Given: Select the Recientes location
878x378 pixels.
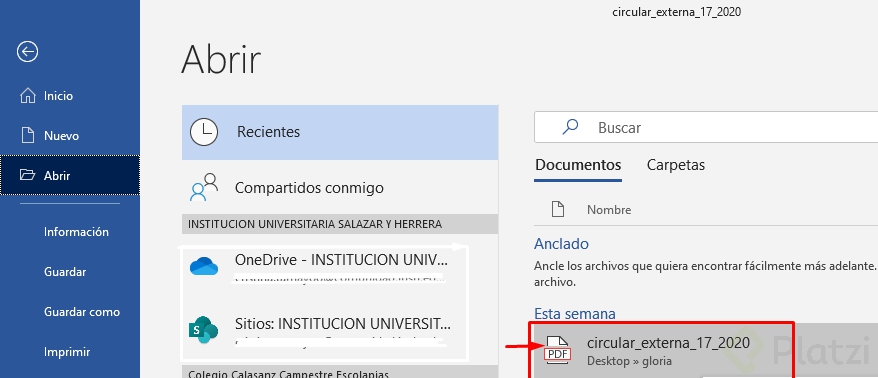Looking at the screenshot, I should pyautogui.click(x=340, y=132).
